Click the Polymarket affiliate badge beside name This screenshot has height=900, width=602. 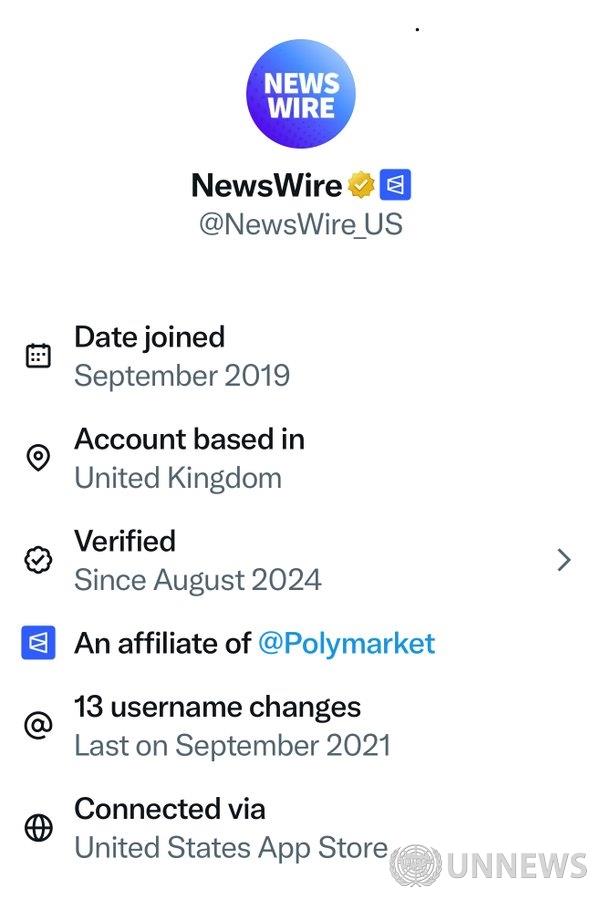tap(395, 185)
